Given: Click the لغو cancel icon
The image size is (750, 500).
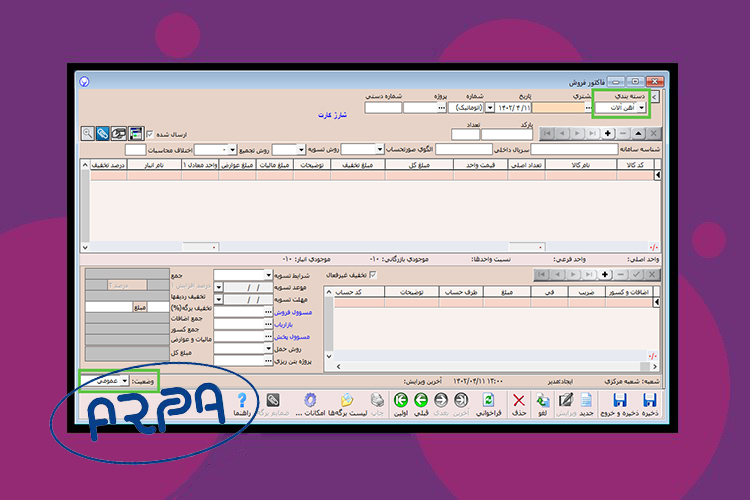Looking at the screenshot, I should coord(542,400).
